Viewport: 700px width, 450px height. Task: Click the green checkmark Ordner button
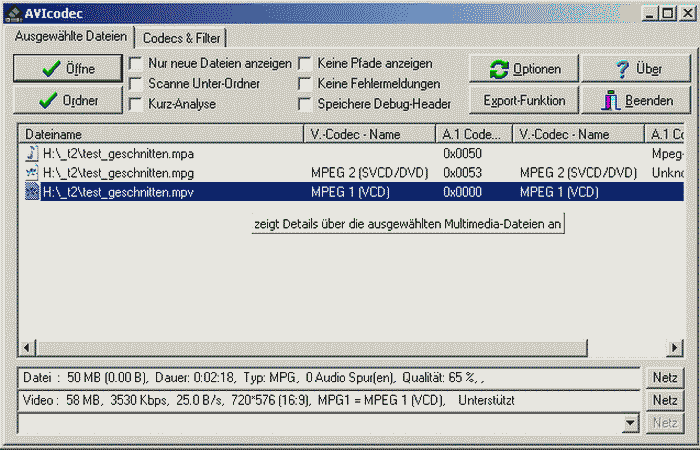(67, 100)
